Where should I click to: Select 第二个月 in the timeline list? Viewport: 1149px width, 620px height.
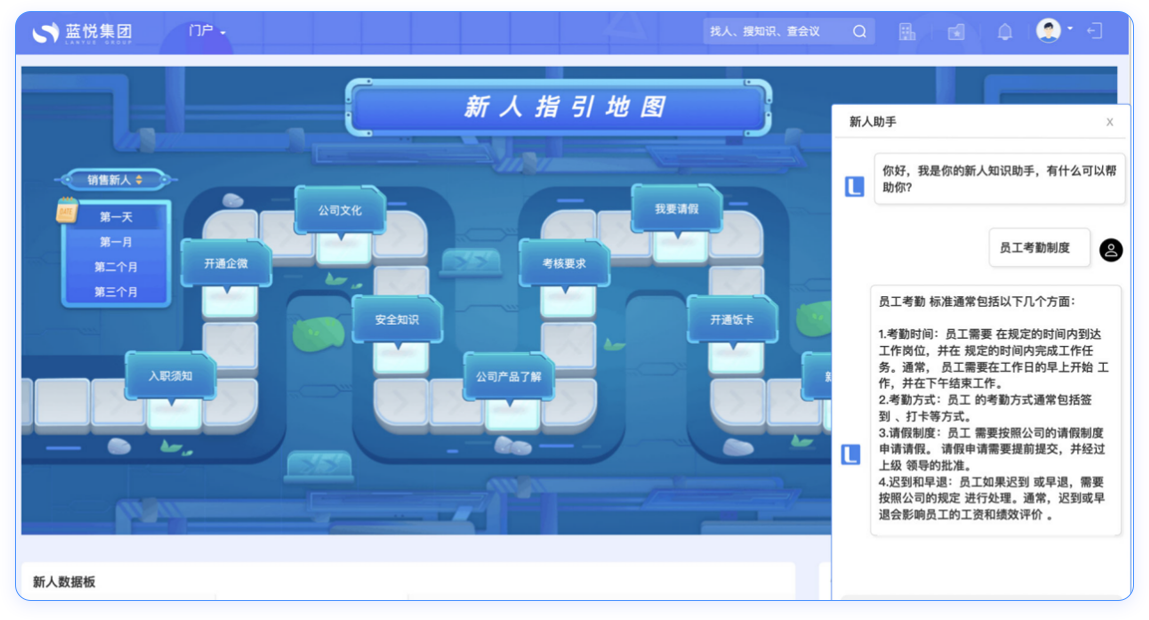[x=116, y=267]
